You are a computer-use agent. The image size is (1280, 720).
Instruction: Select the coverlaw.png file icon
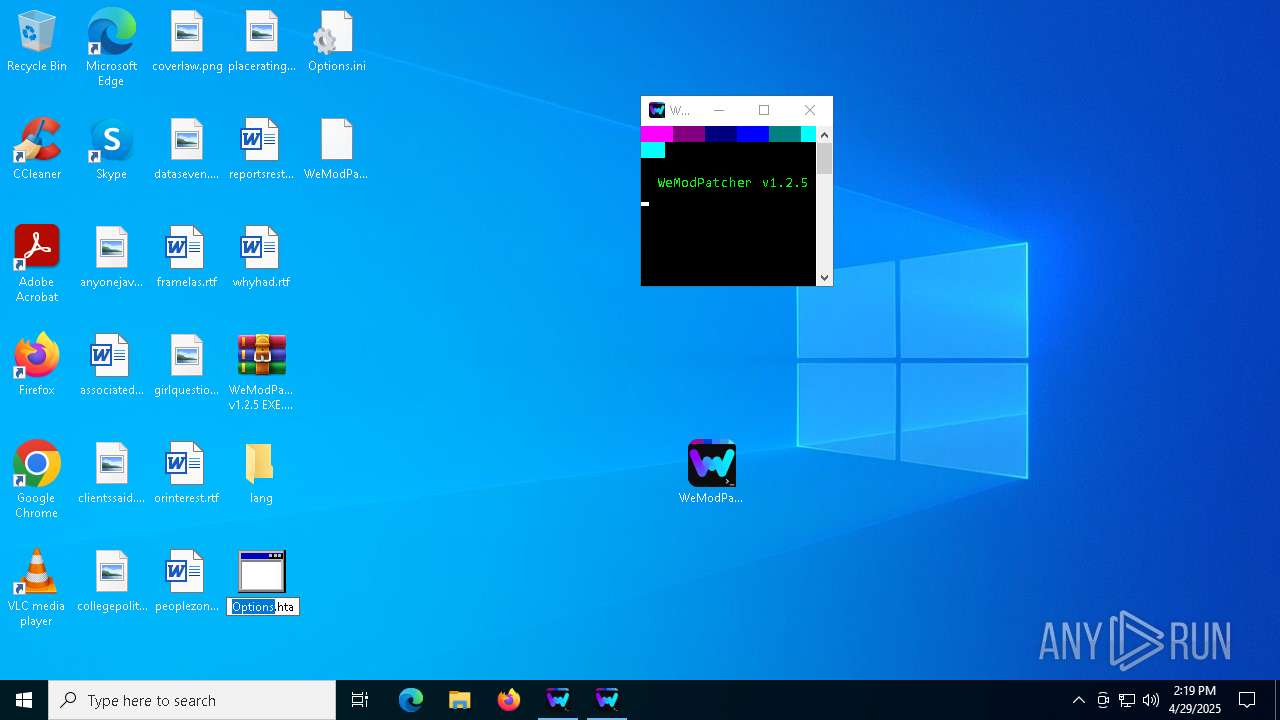click(187, 42)
